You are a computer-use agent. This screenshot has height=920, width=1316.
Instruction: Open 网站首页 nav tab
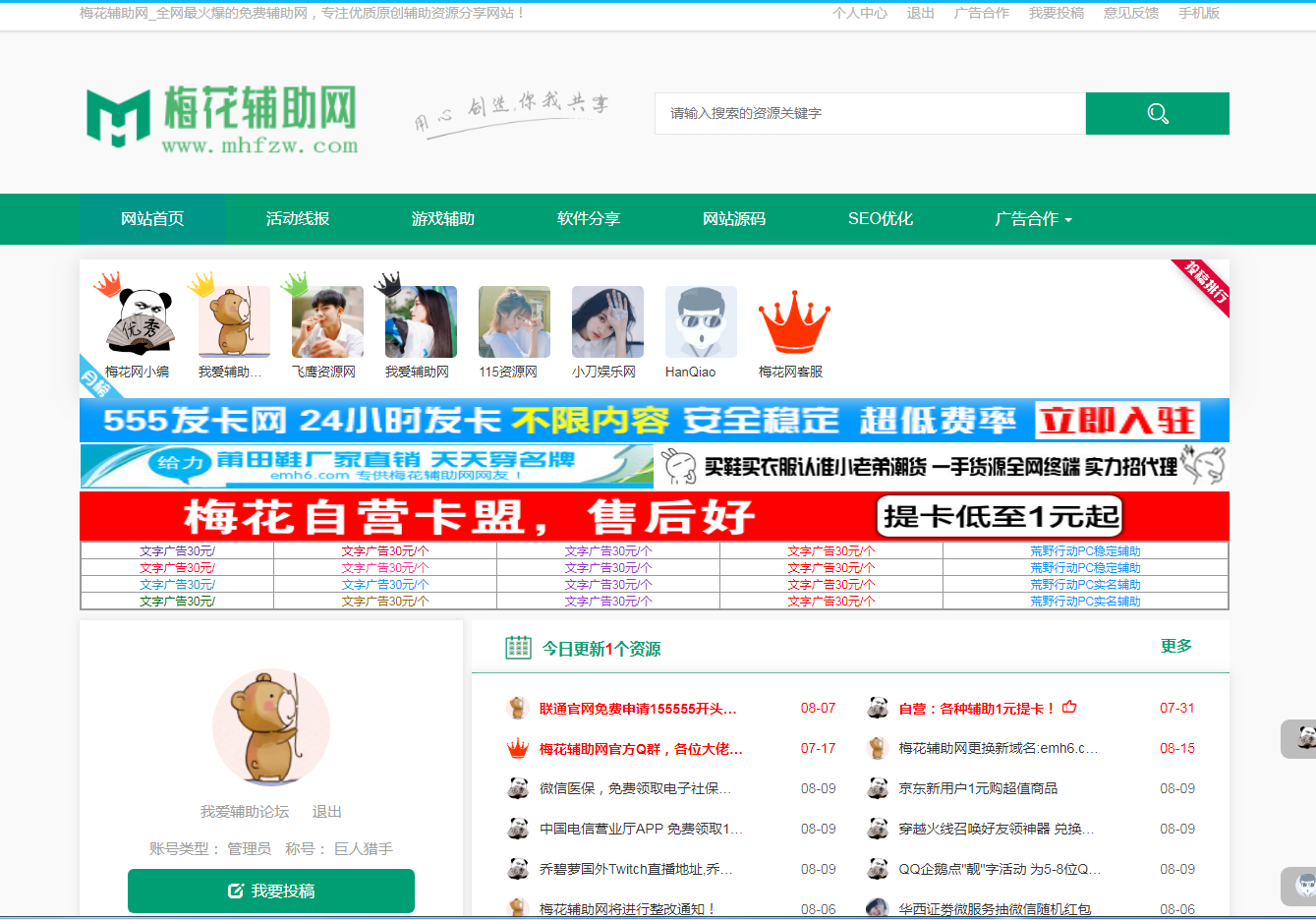pos(152,219)
